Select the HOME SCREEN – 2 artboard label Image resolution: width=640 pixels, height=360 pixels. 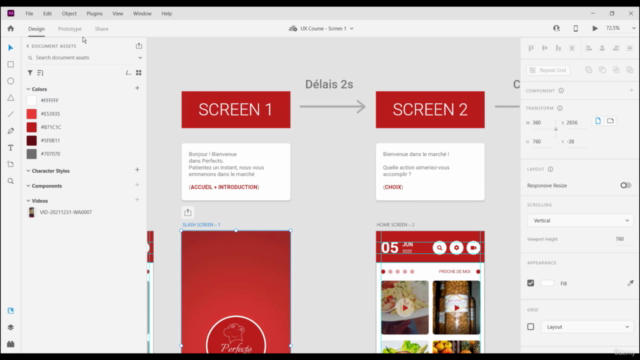click(x=395, y=225)
